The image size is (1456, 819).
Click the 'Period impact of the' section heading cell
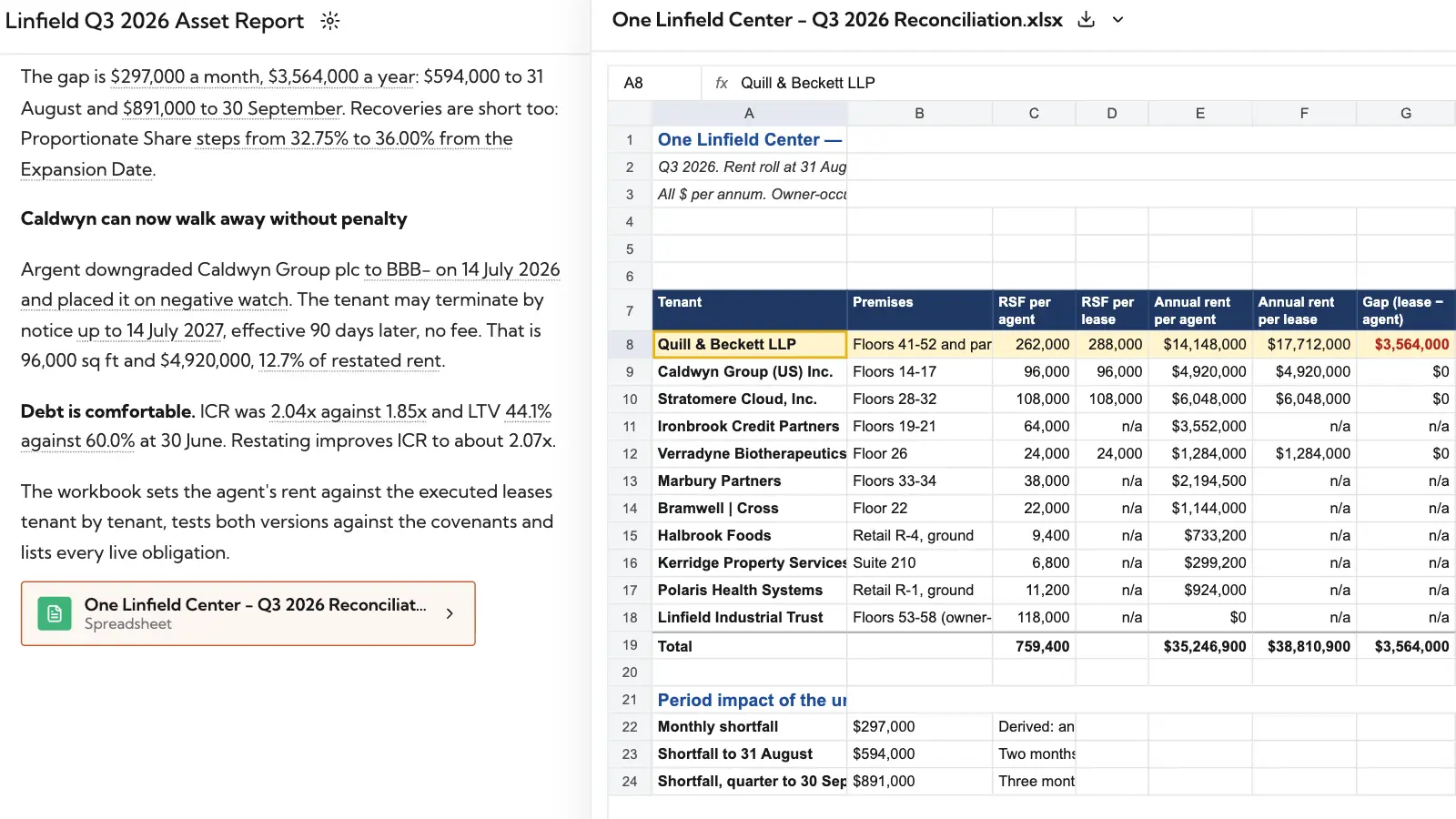(x=750, y=700)
